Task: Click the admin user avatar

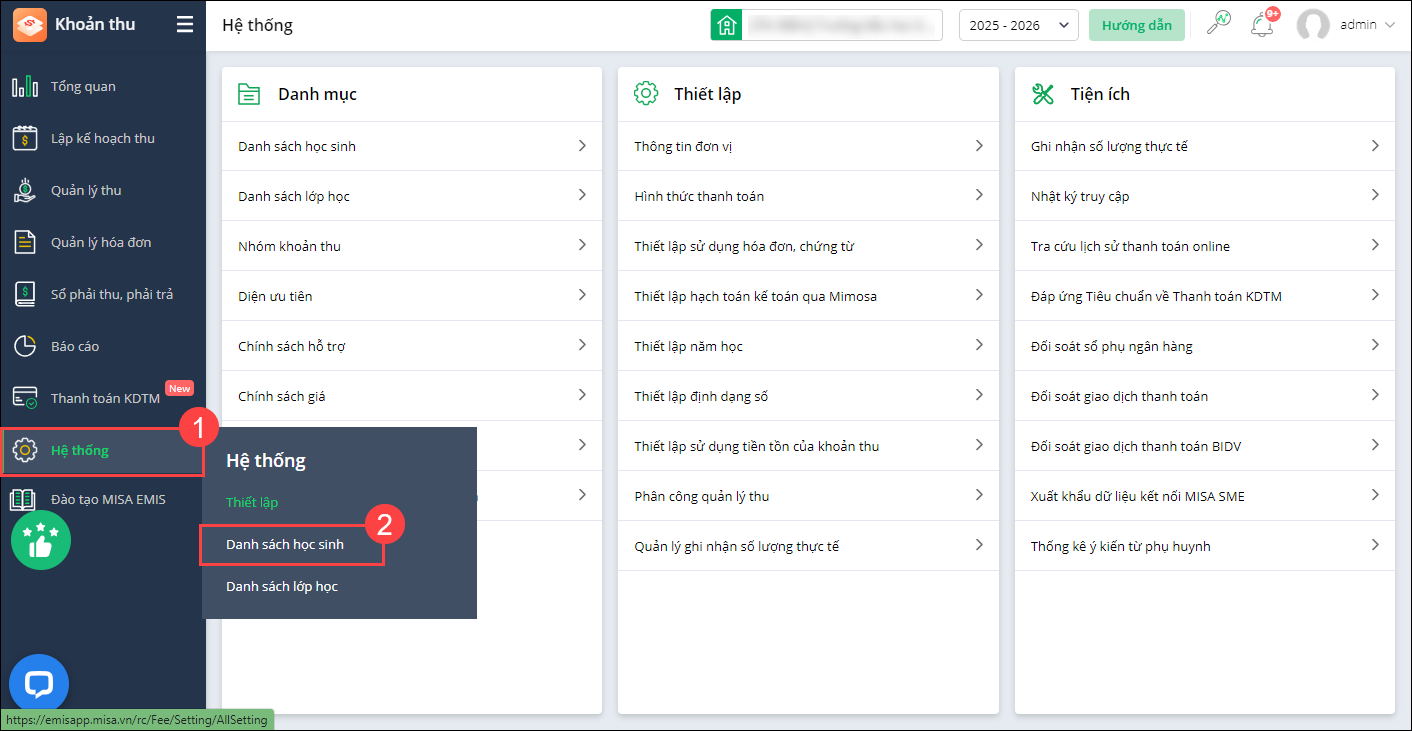Action: 1313,25
